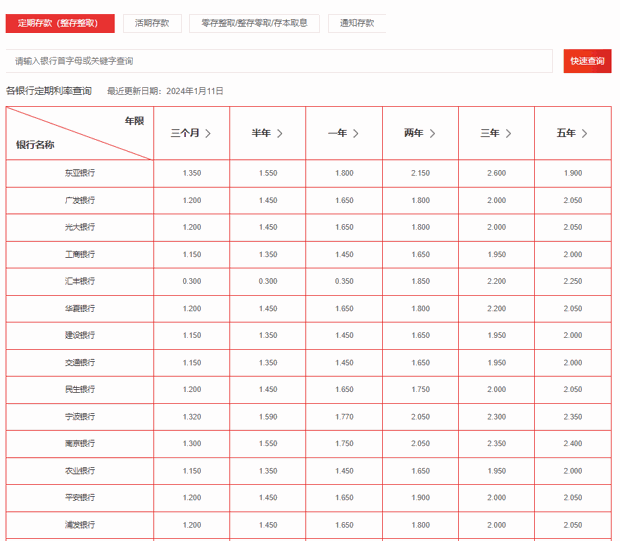
Task: Select the 华夏银行 row name
Action: 80,308
